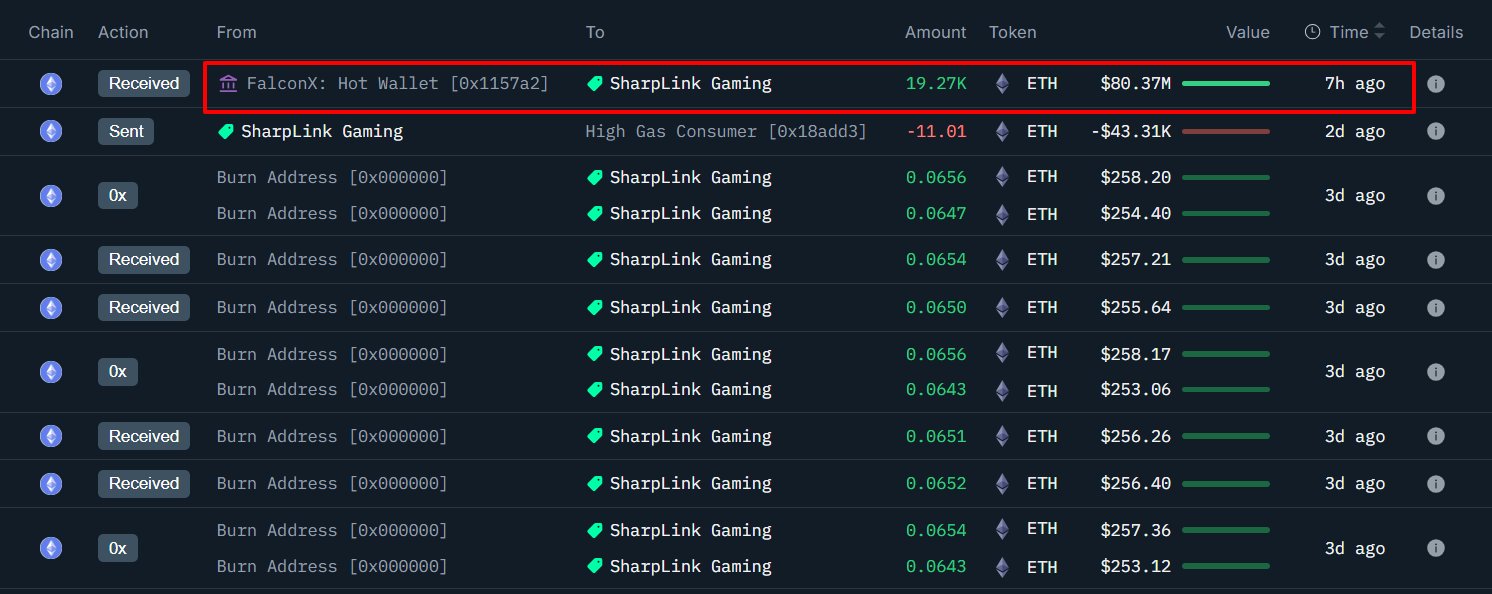Screen dimensions: 1492x594
Task: Click the tag icon beside SharpLink Gaming sender
Action: coord(226,131)
